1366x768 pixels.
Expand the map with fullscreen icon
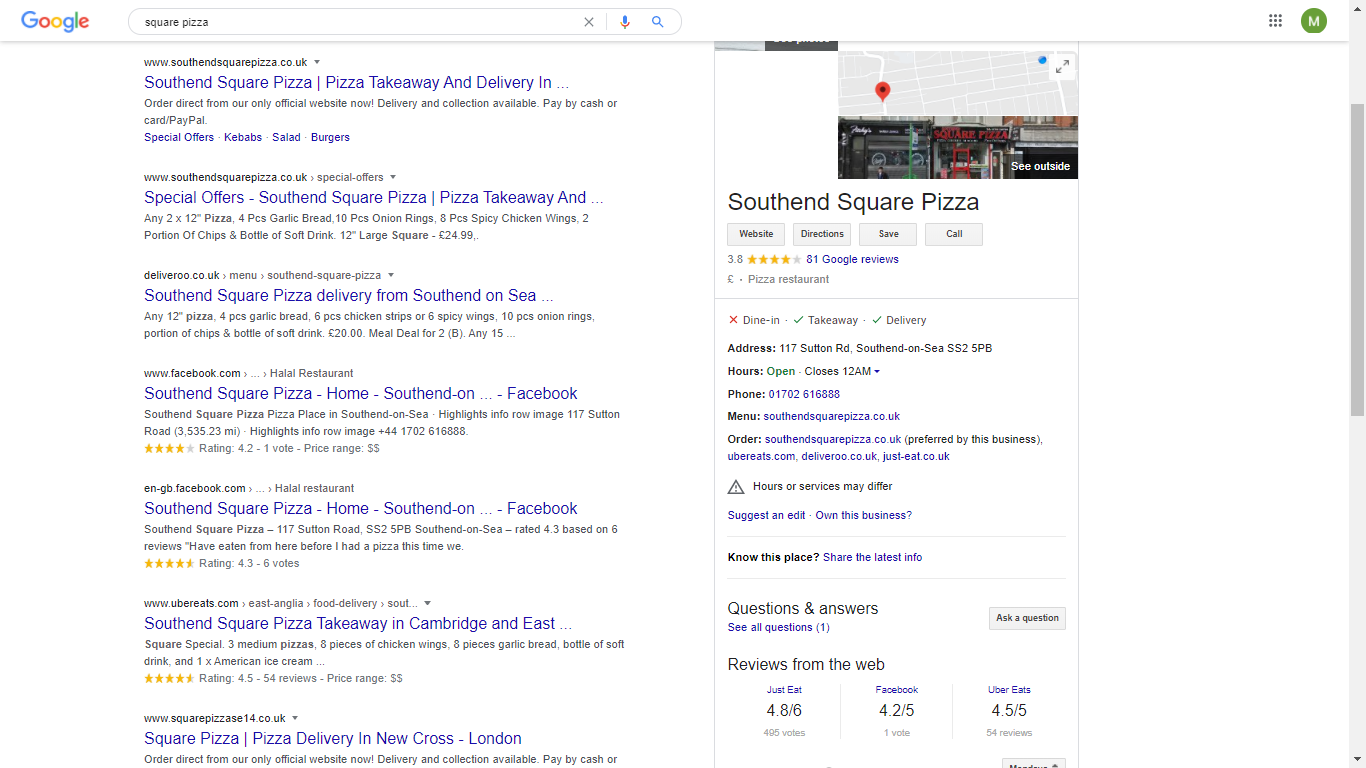click(x=1062, y=67)
